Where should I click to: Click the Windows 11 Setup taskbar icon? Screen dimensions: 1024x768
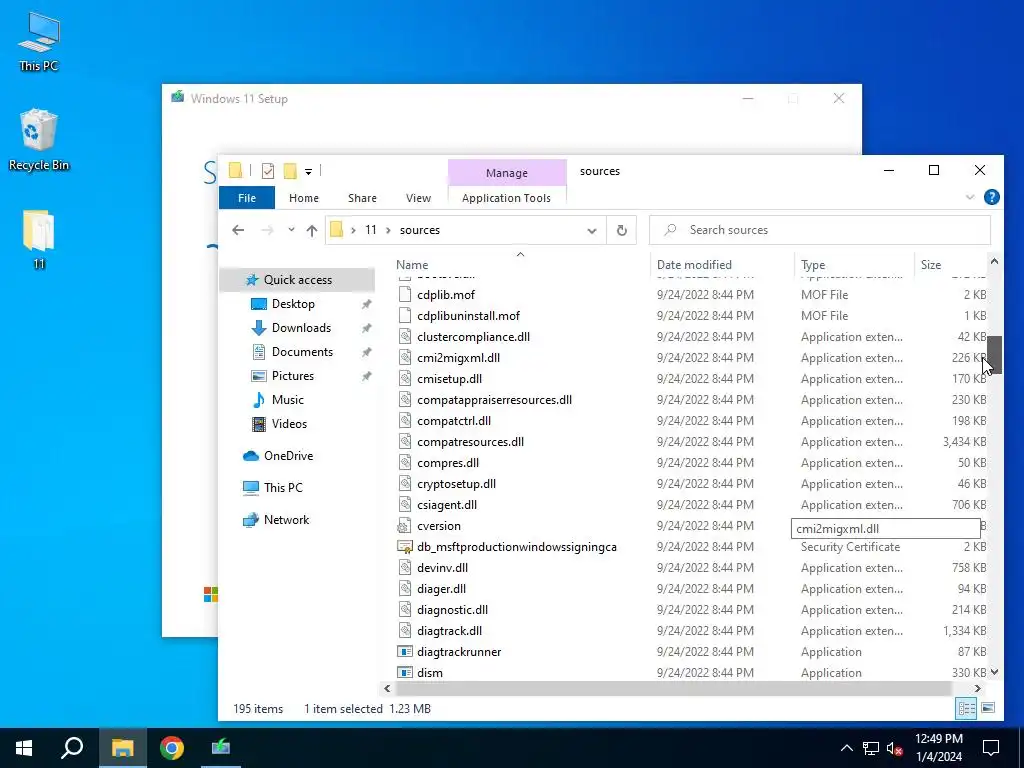(x=221, y=748)
